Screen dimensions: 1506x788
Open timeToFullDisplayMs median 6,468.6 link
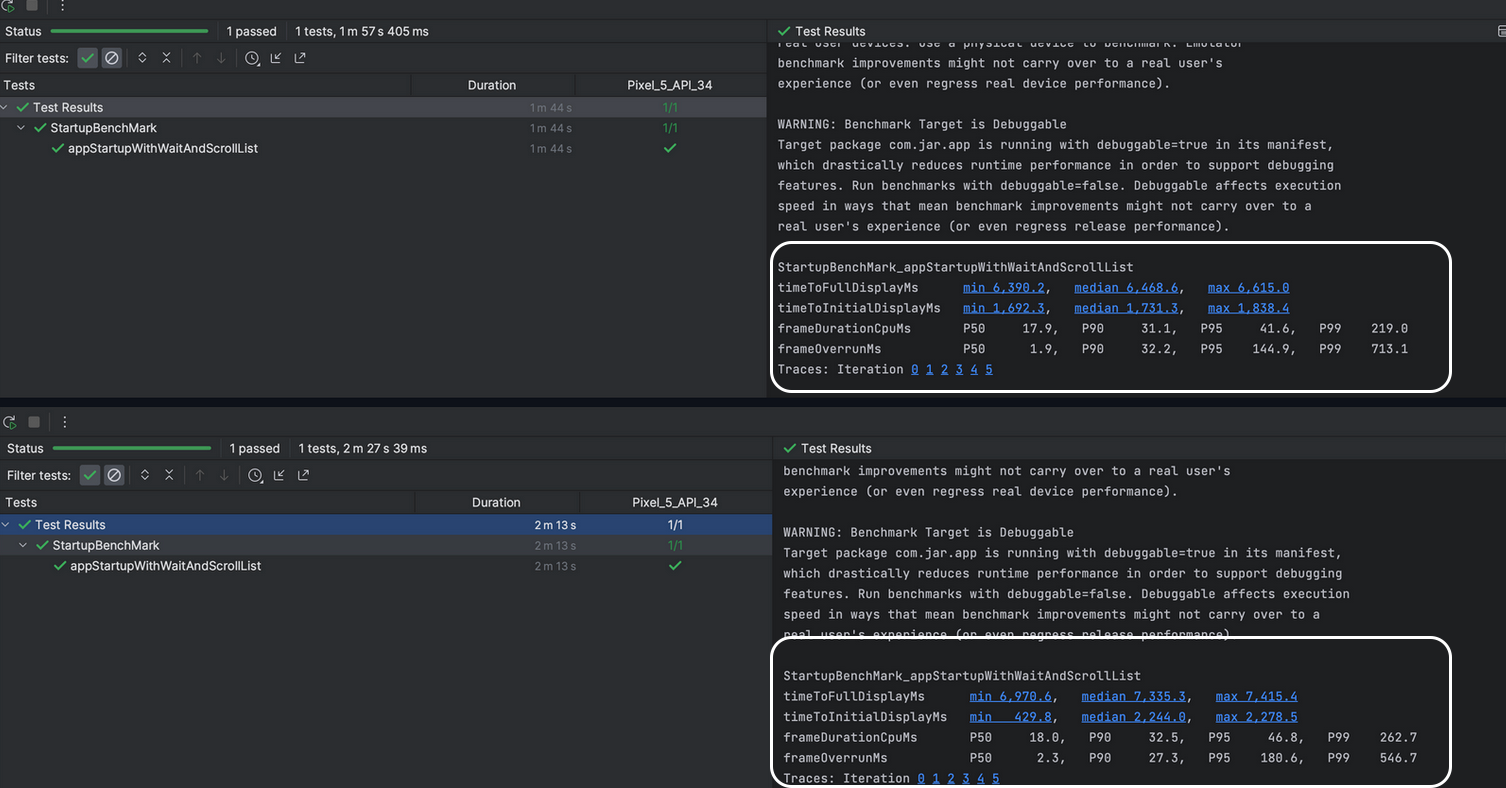point(1126,288)
